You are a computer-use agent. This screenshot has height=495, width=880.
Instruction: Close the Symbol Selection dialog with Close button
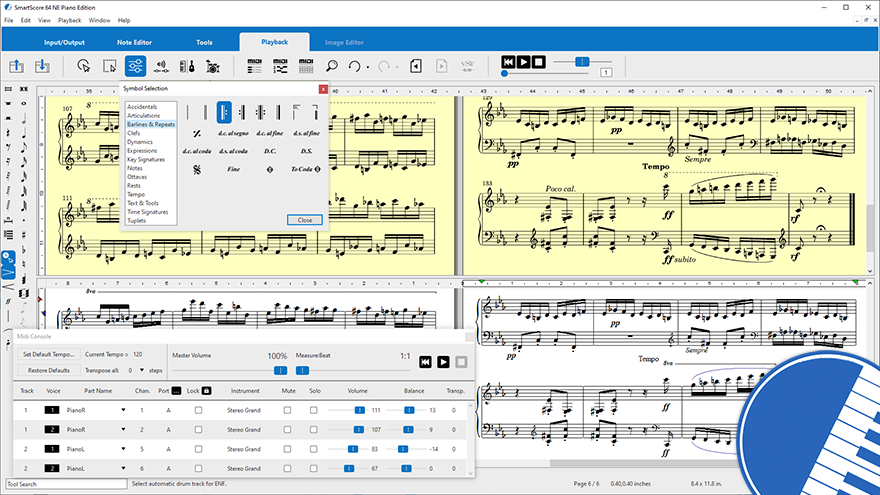coord(305,220)
